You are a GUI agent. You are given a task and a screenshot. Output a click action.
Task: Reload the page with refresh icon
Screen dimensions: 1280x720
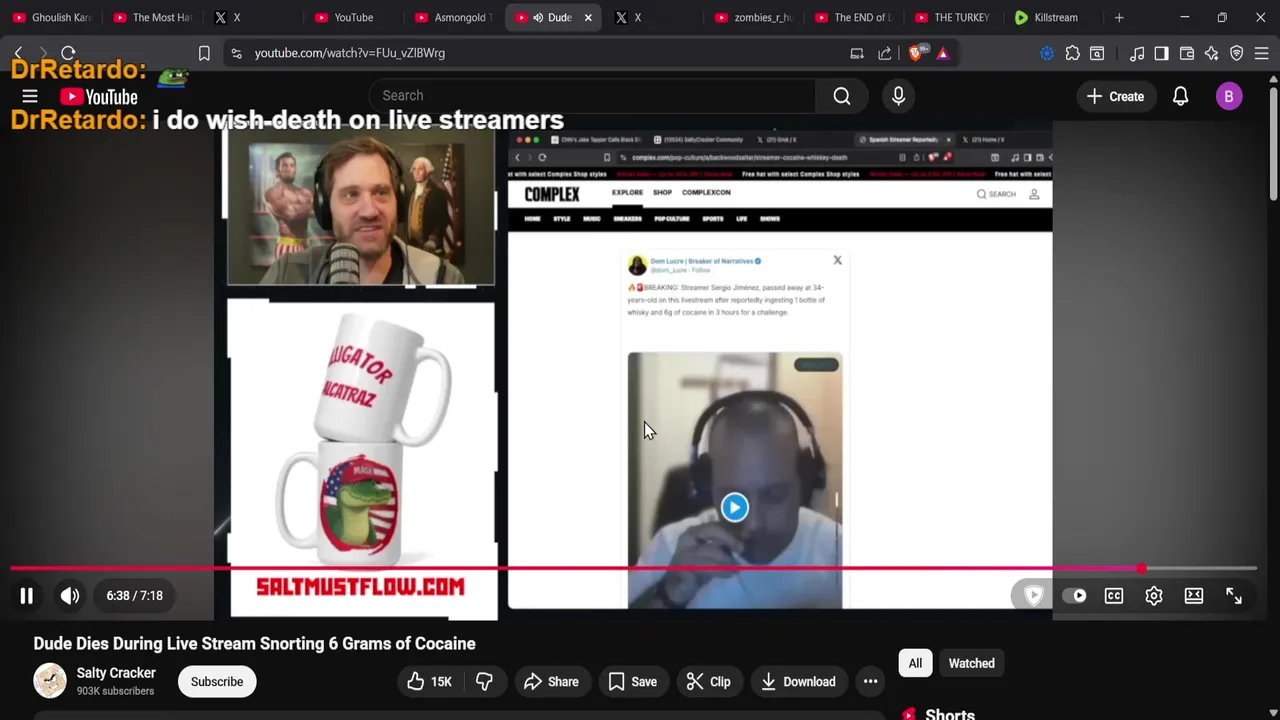68,53
